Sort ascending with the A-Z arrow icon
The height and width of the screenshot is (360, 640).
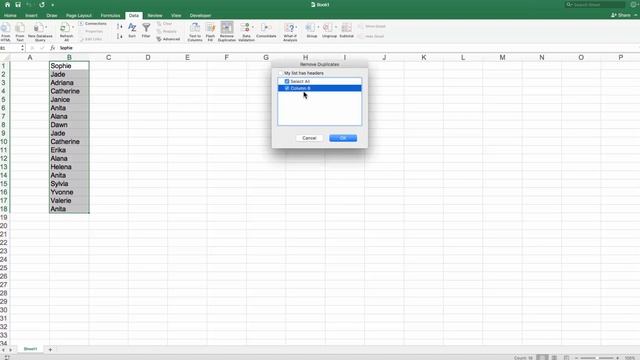tap(119, 27)
